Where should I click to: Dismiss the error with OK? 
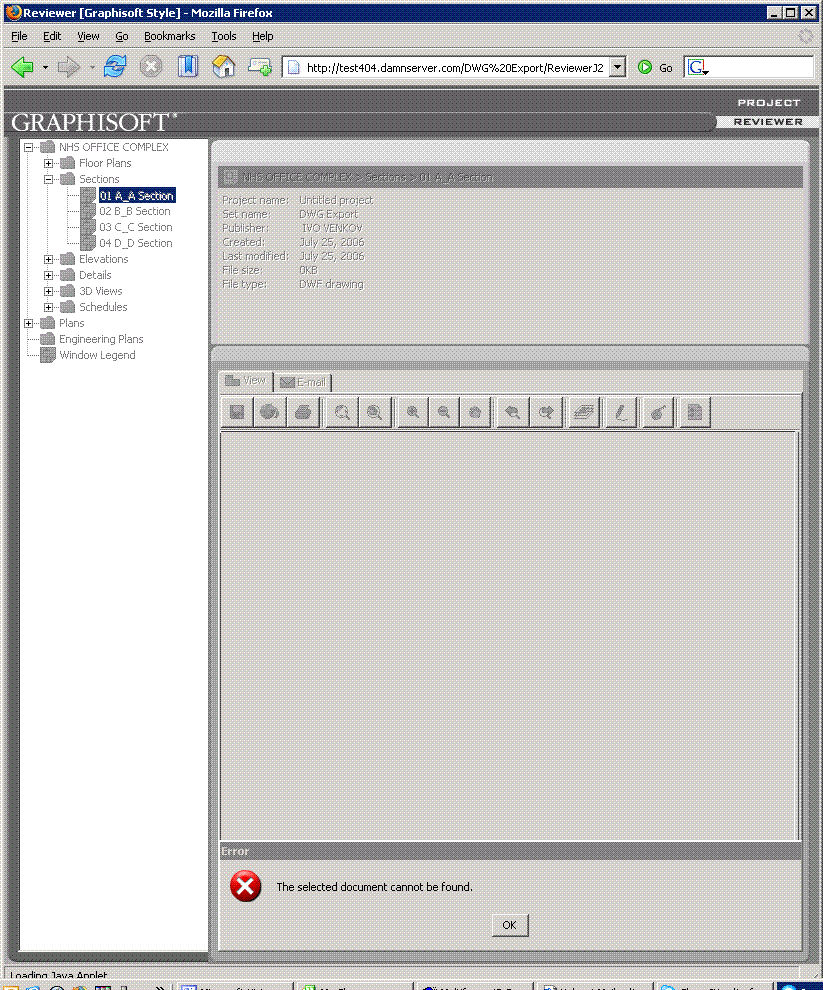tap(510, 925)
